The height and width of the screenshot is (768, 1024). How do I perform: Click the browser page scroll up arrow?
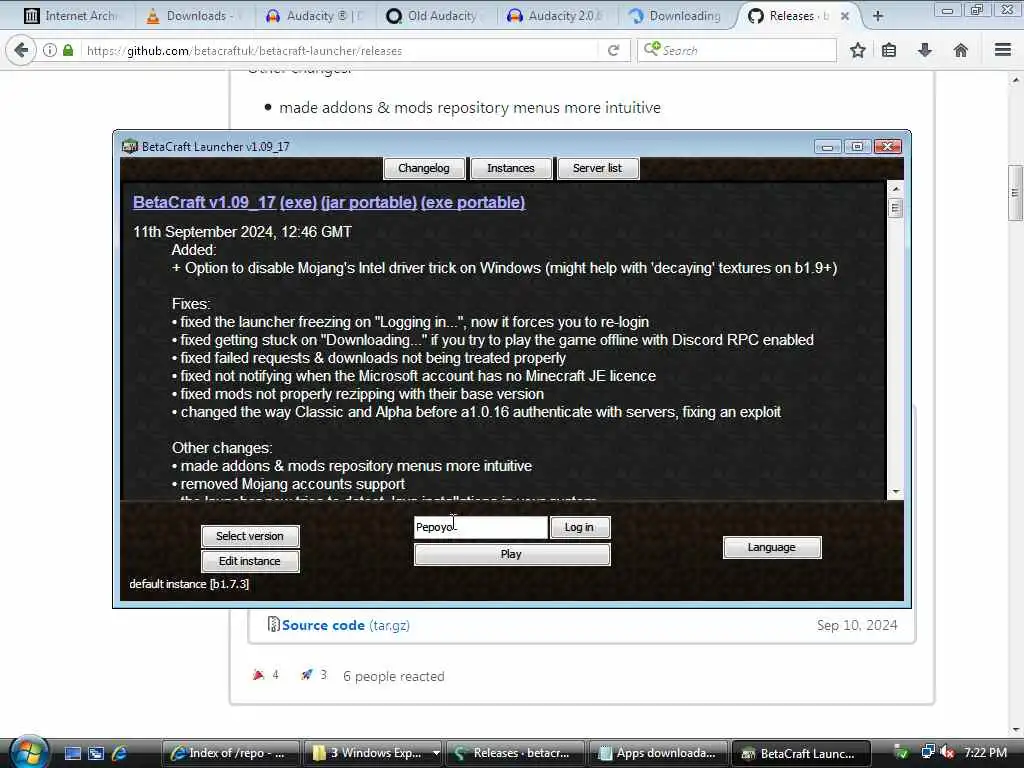tap(1016, 80)
